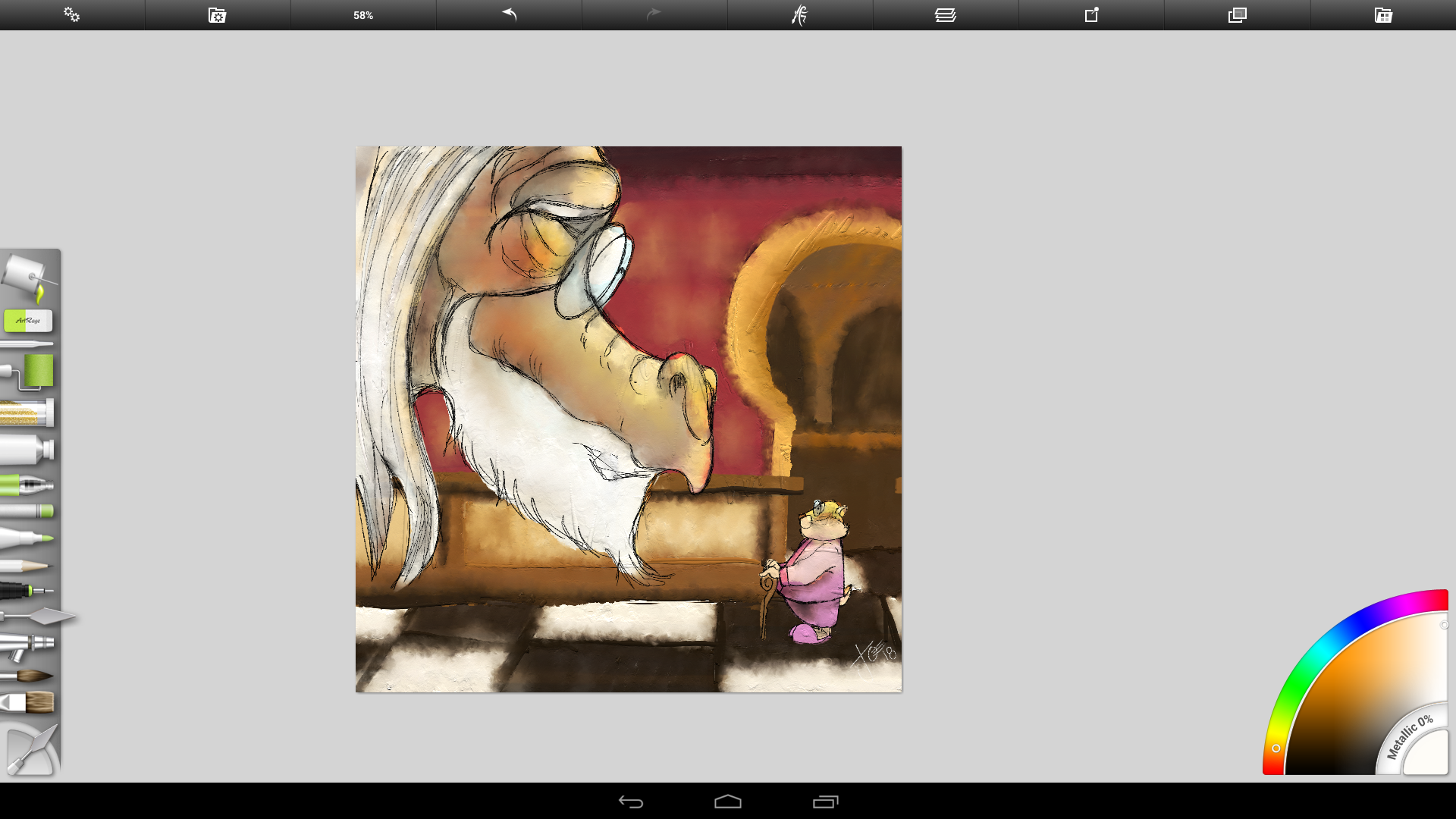Select the white Paint Tube tool
Screen dimensions: 1456x819
pyautogui.click(x=27, y=450)
